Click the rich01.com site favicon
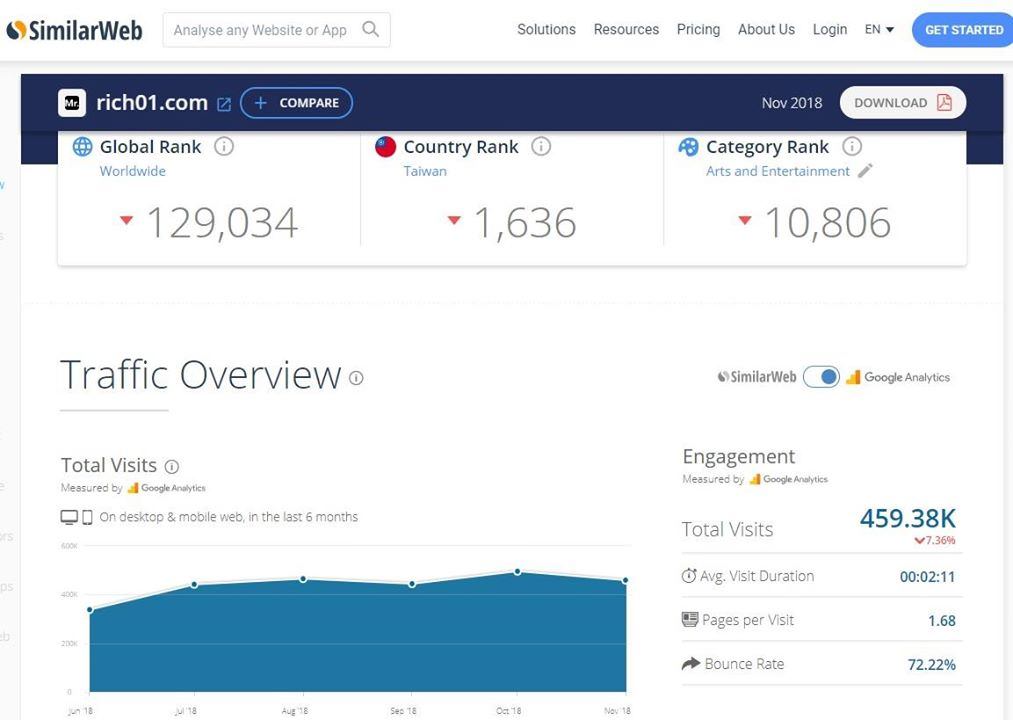 tap(72, 103)
